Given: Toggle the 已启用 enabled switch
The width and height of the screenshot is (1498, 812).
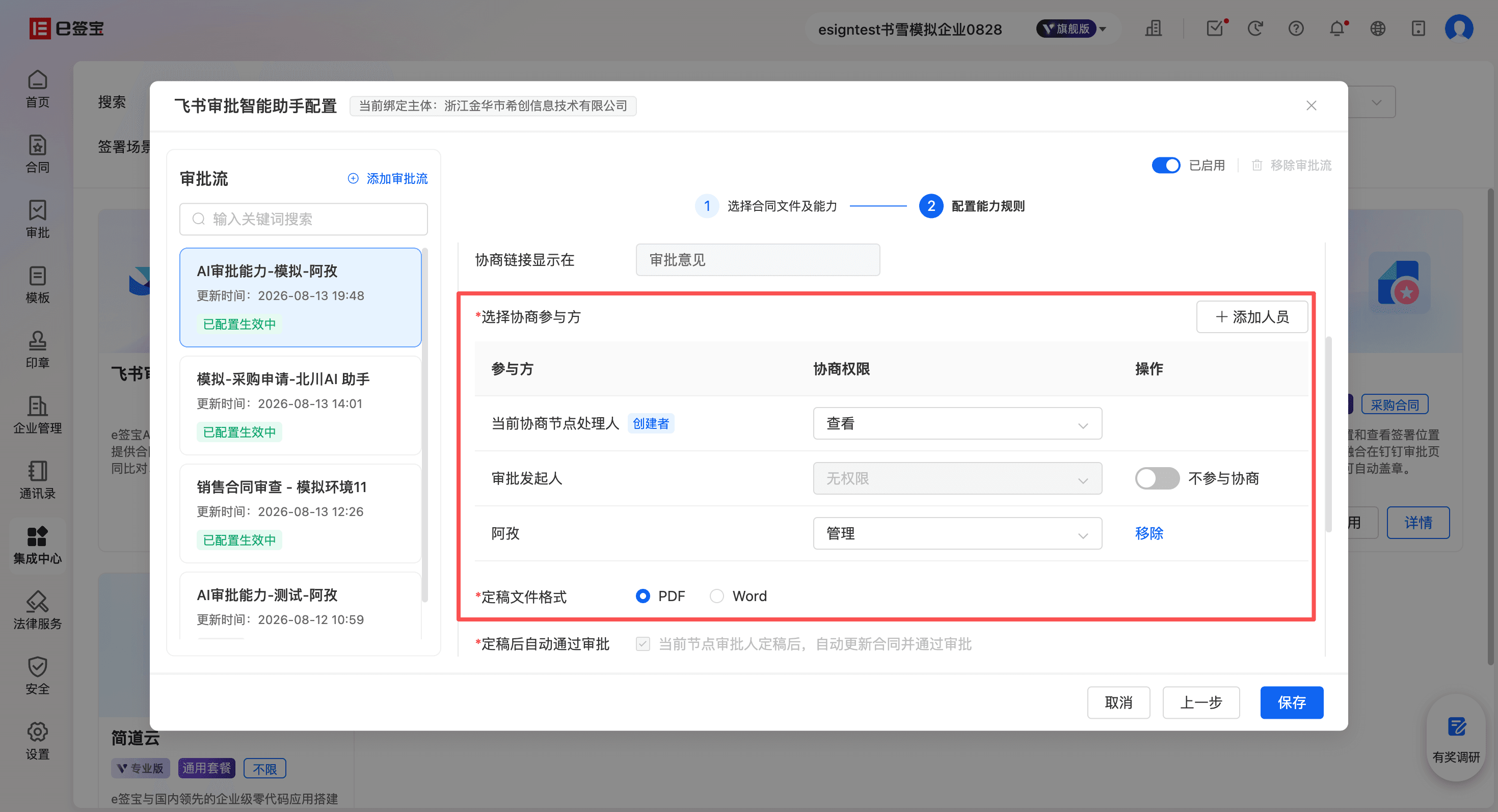Looking at the screenshot, I should pyautogui.click(x=1166, y=165).
